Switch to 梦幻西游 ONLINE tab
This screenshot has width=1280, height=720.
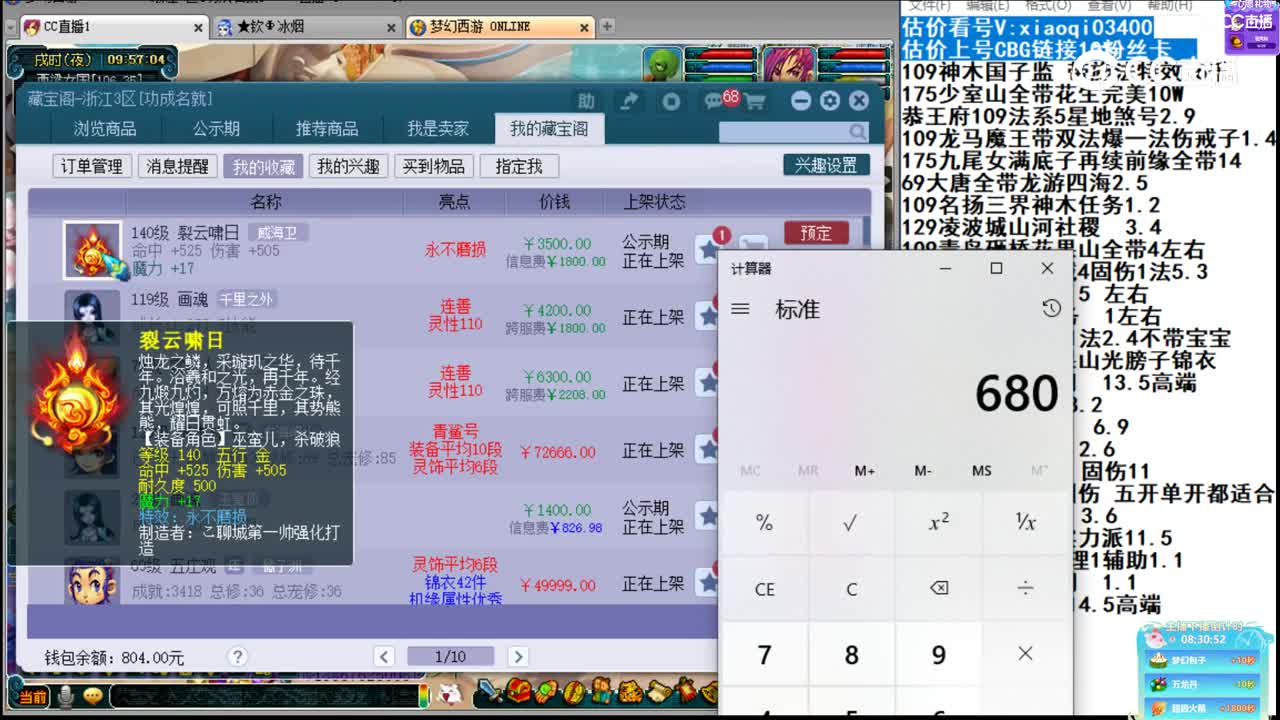(502, 27)
